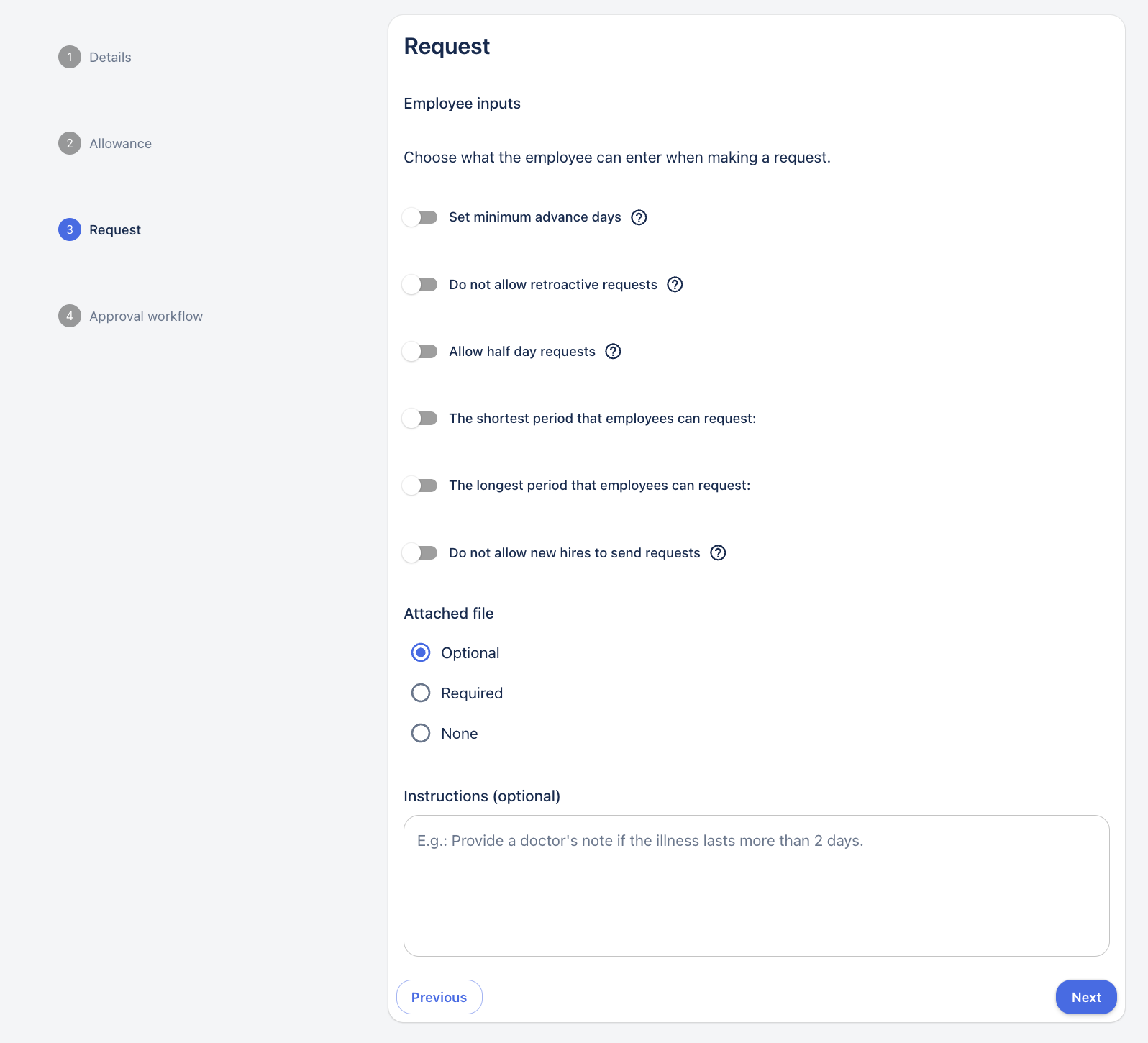Choose None for attached file option
Image resolution: width=1148 pixels, height=1043 pixels.
[421, 733]
